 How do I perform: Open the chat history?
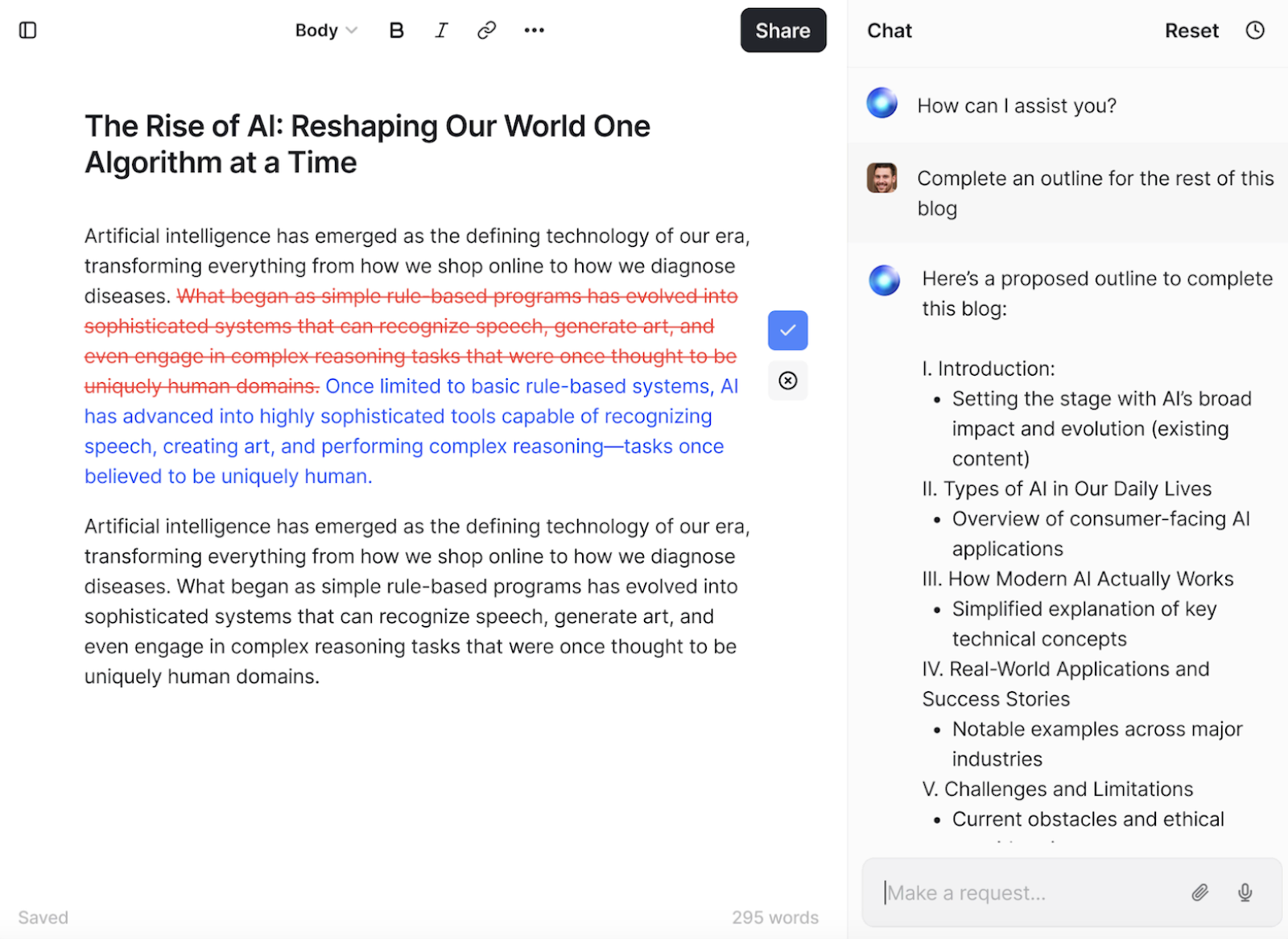pos(1255,30)
